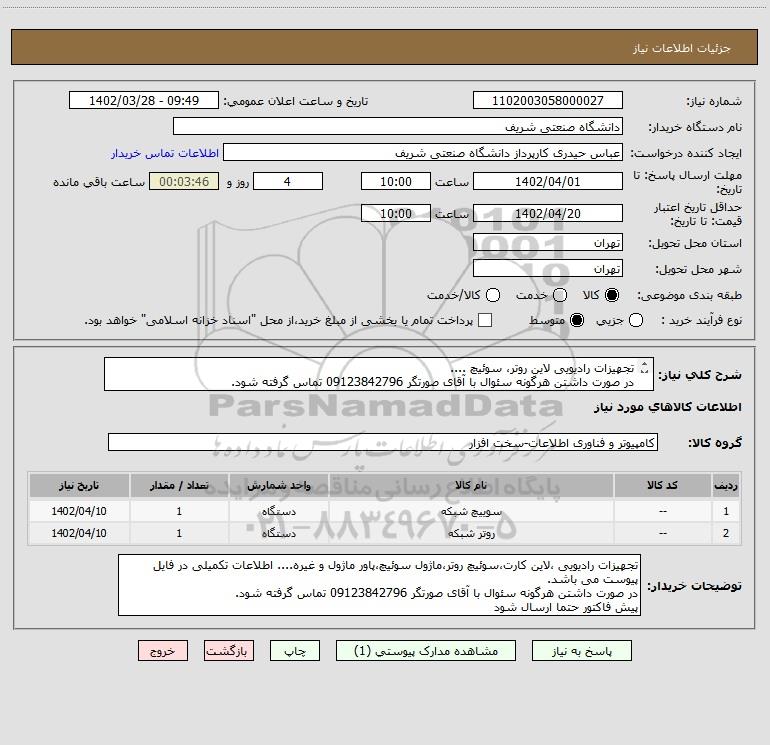The image size is (770, 745).
Task: Click the 'نام کالا' column header
Action: point(471,485)
